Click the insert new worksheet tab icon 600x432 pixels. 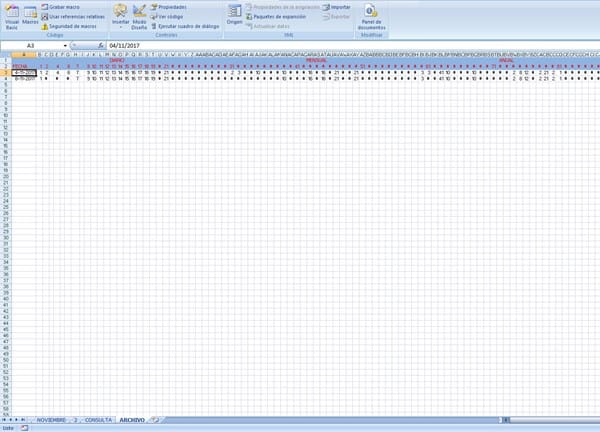[155, 420]
